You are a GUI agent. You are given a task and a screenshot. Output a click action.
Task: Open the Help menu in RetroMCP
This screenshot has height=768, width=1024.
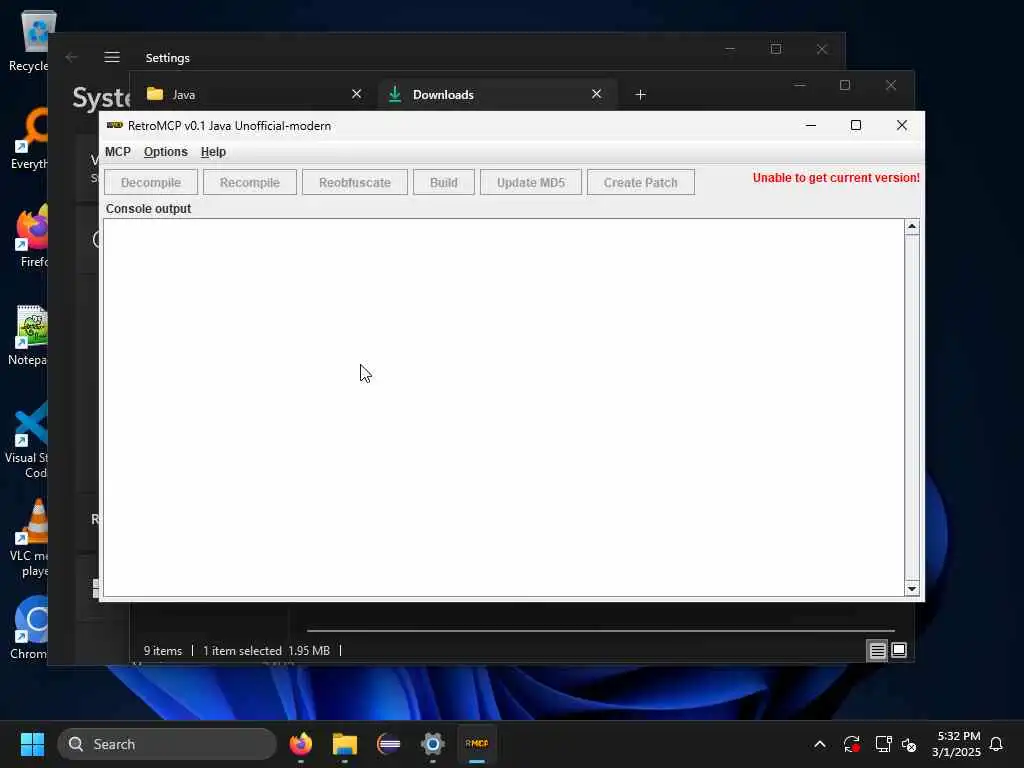click(213, 152)
